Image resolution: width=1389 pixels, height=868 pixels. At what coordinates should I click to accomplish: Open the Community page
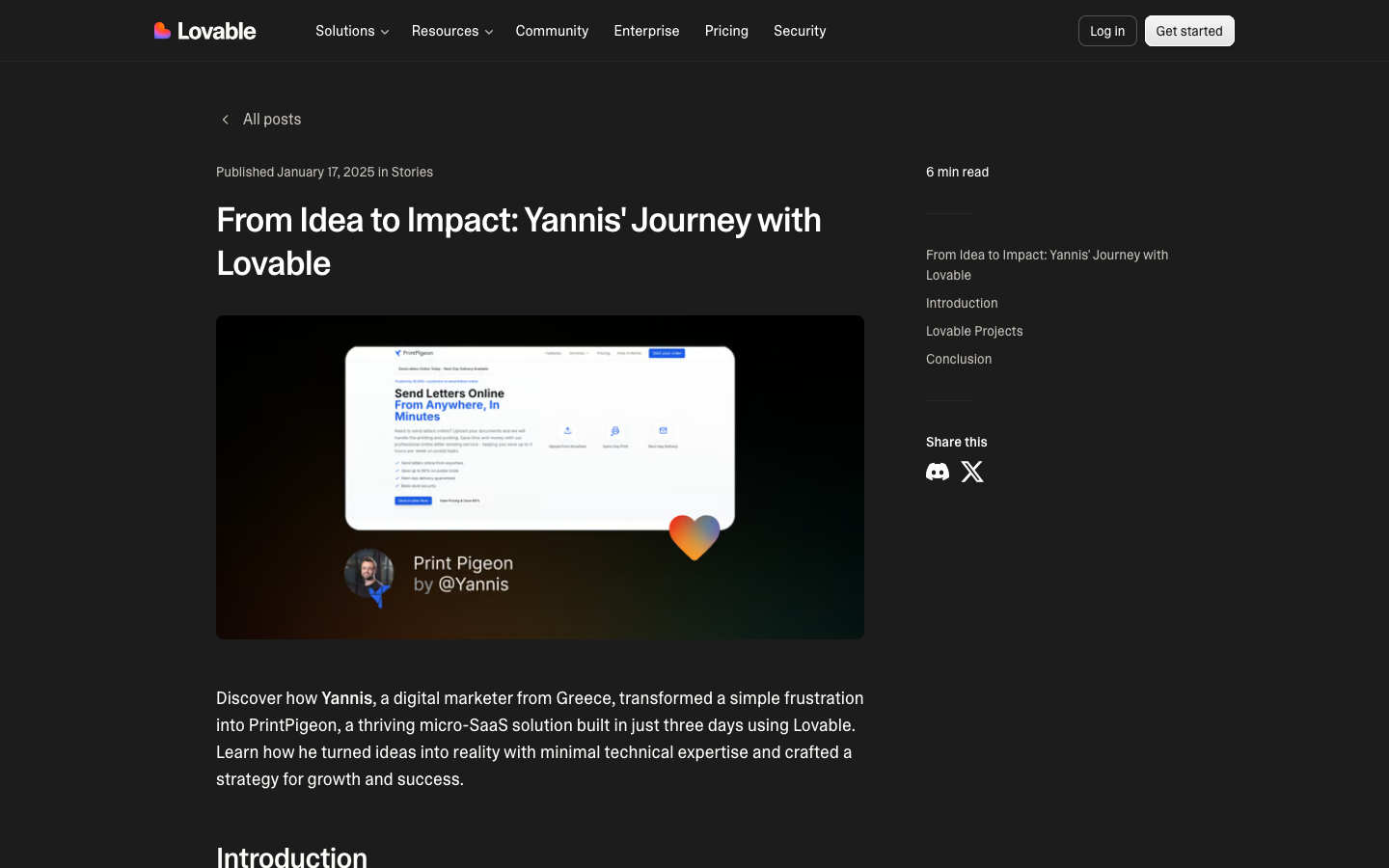pos(552,31)
